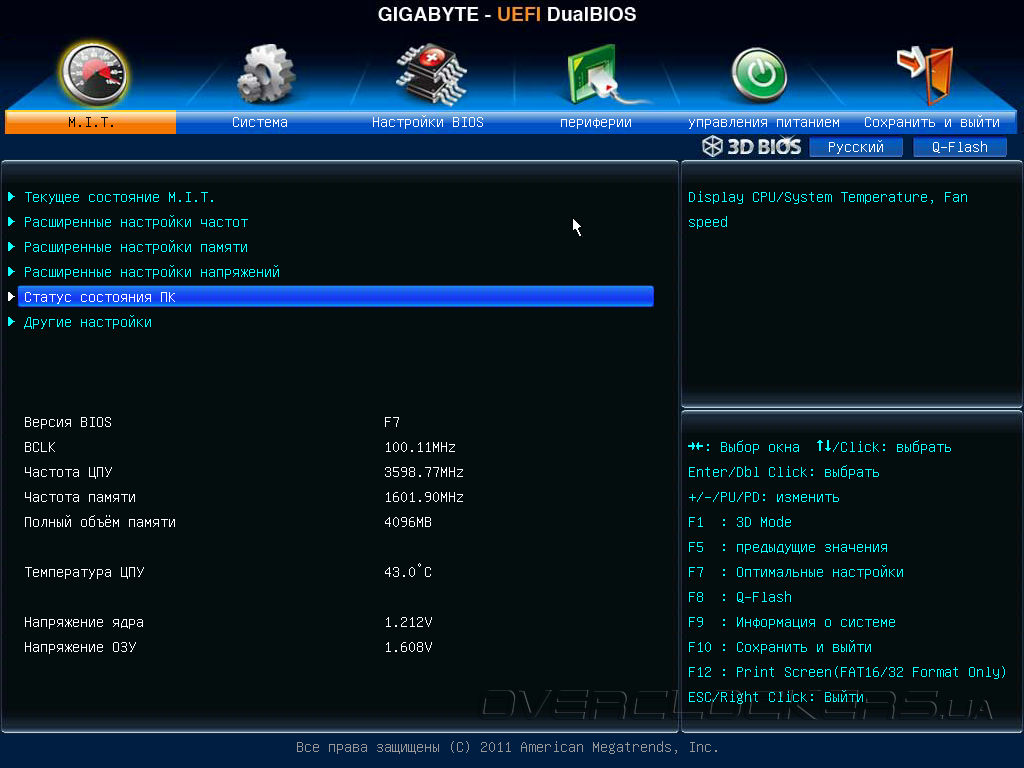
Task: Launch the Q-Flash button
Action: [959, 147]
